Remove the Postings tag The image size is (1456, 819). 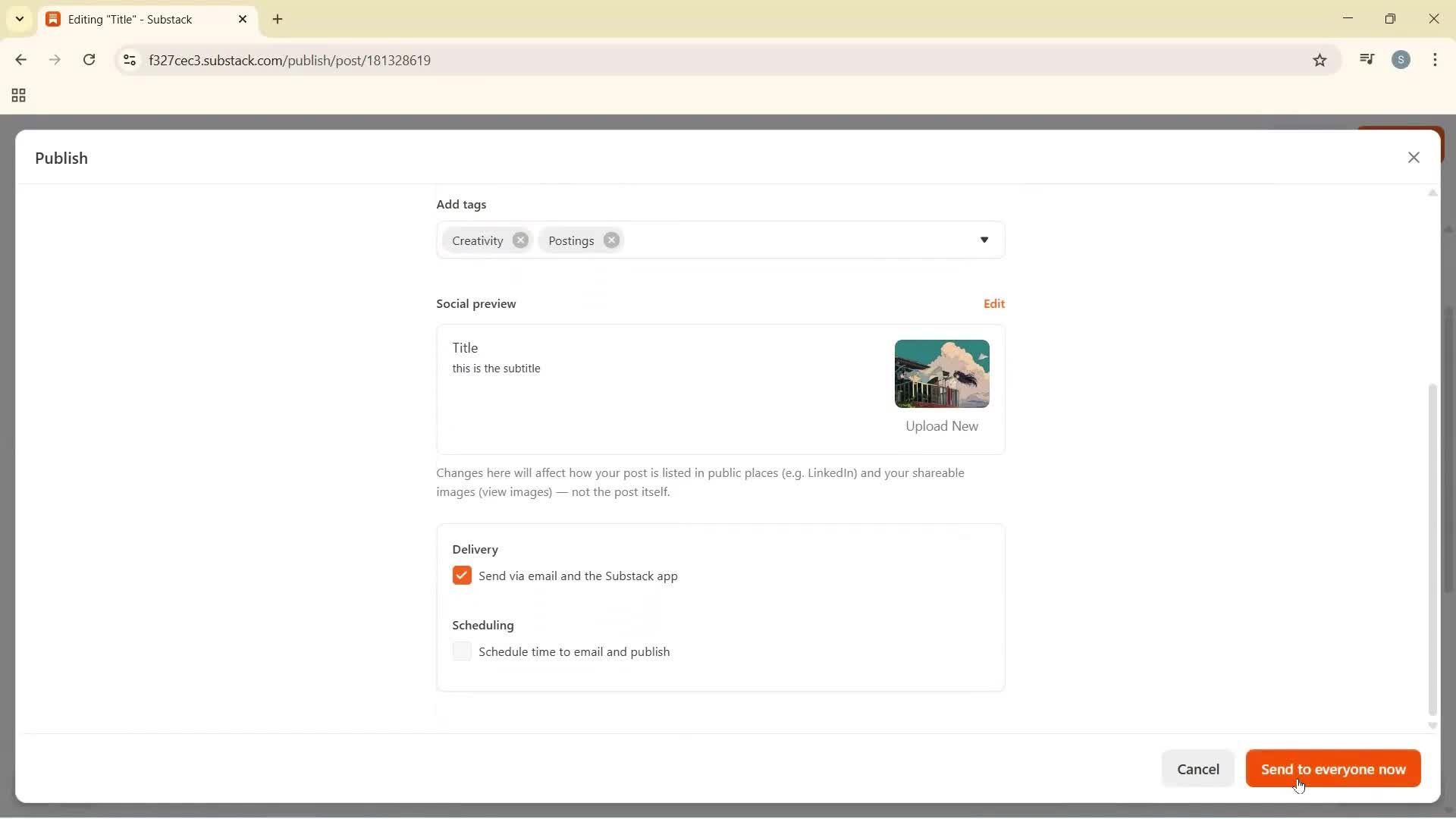click(611, 240)
